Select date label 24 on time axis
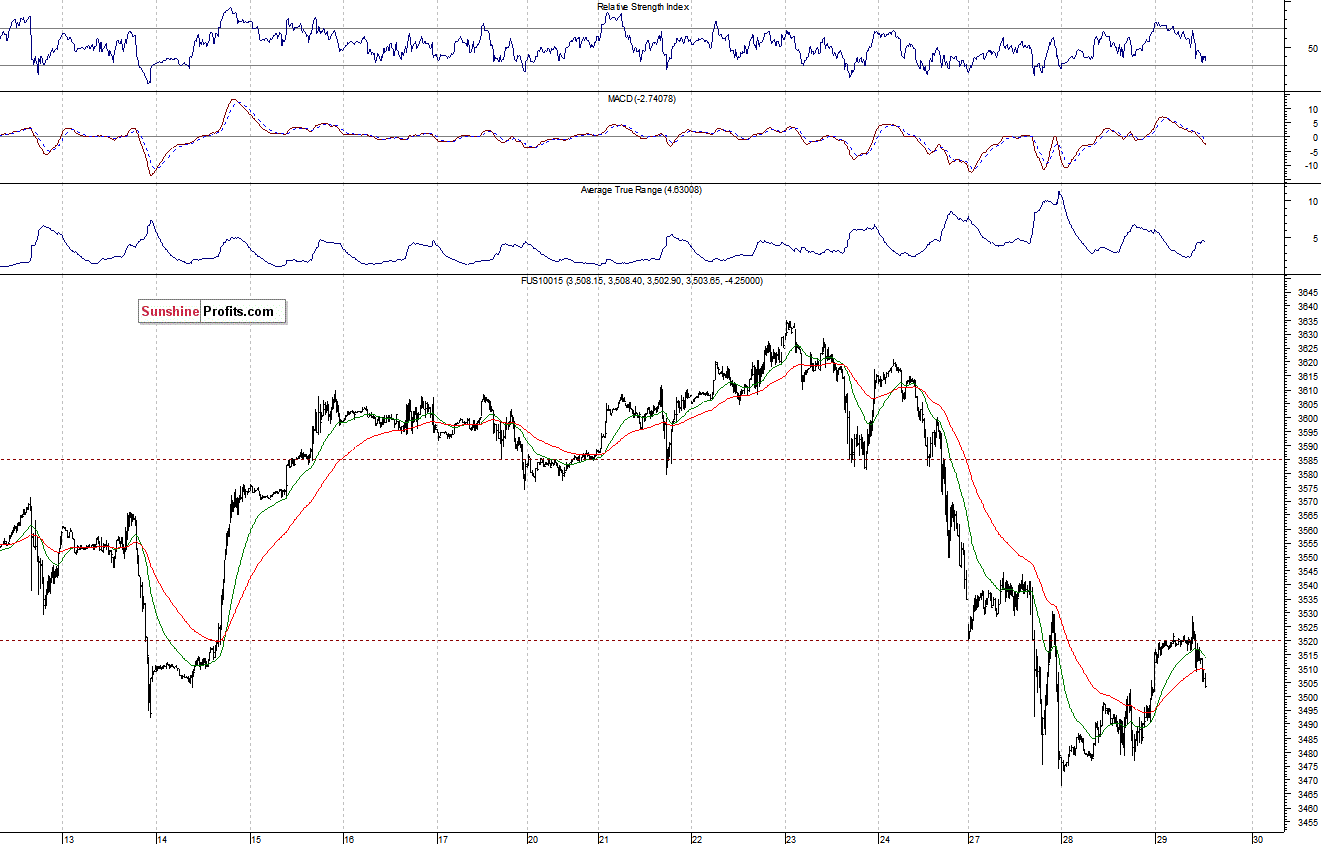The width and height of the screenshot is (1321, 844). point(884,838)
